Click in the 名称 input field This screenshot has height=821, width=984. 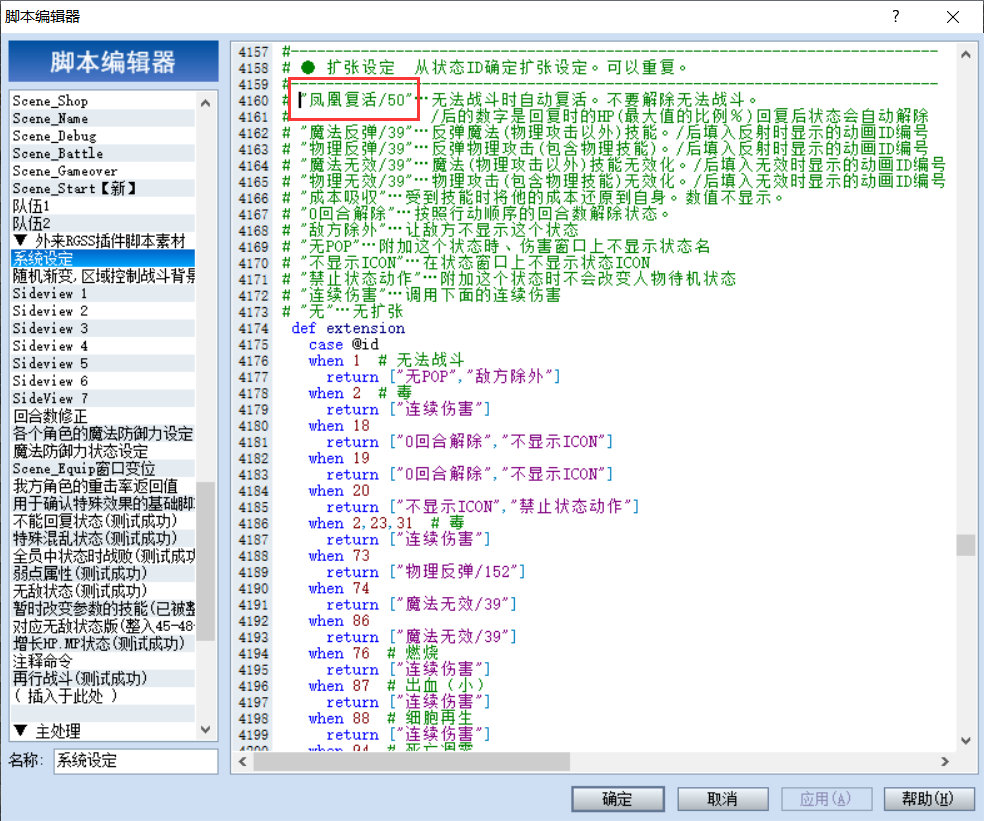(136, 761)
